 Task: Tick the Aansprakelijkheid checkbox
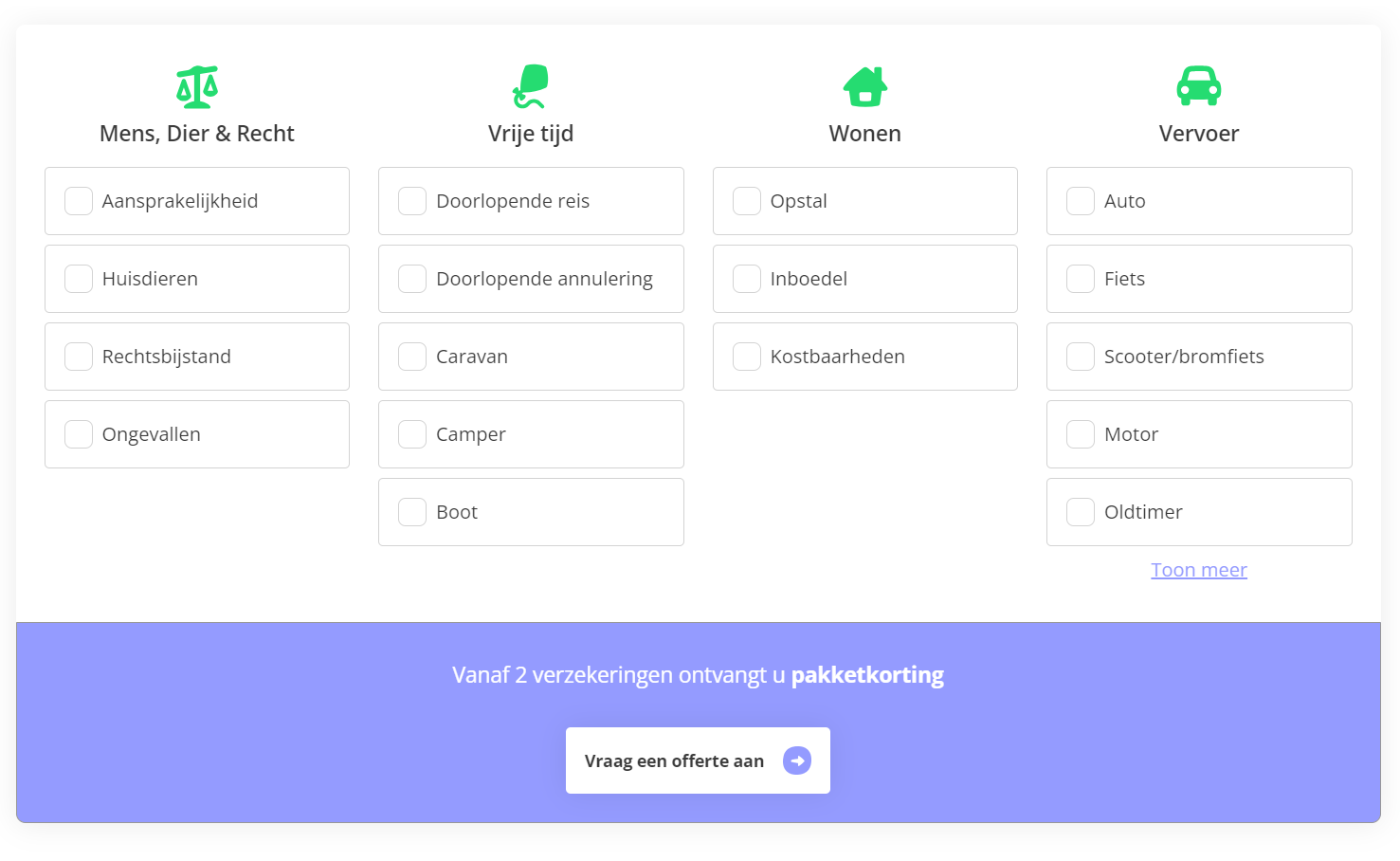[x=79, y=201]
